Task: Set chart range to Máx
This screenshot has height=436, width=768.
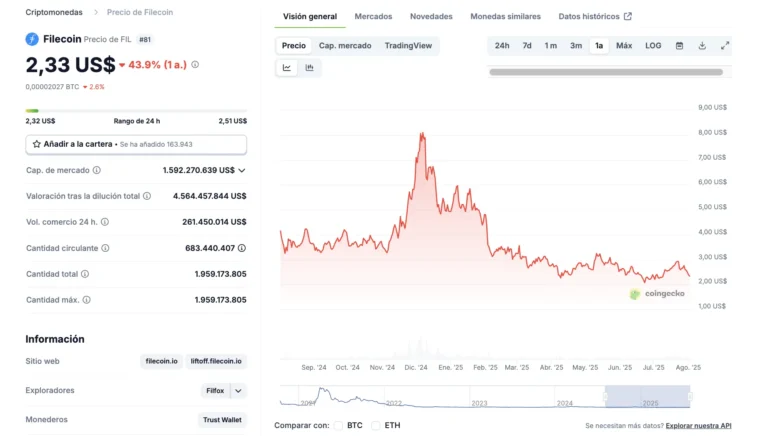Action: tap(624, 46)
